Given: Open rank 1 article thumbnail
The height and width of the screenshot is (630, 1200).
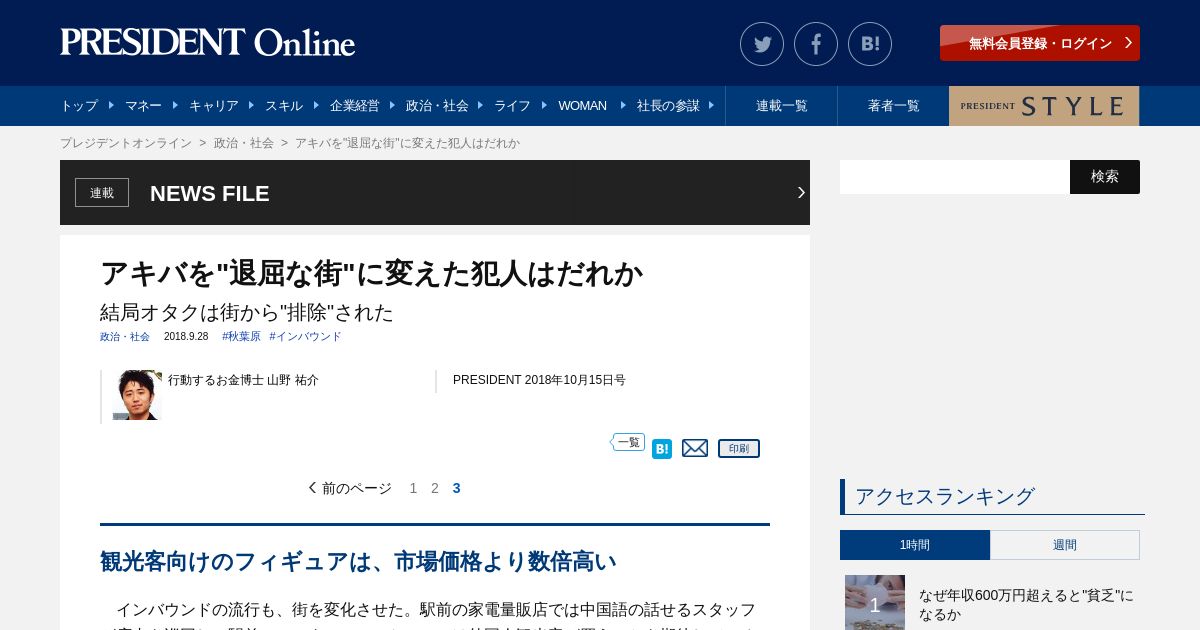Looking at the screenshot, I should (x=875, y=602).
